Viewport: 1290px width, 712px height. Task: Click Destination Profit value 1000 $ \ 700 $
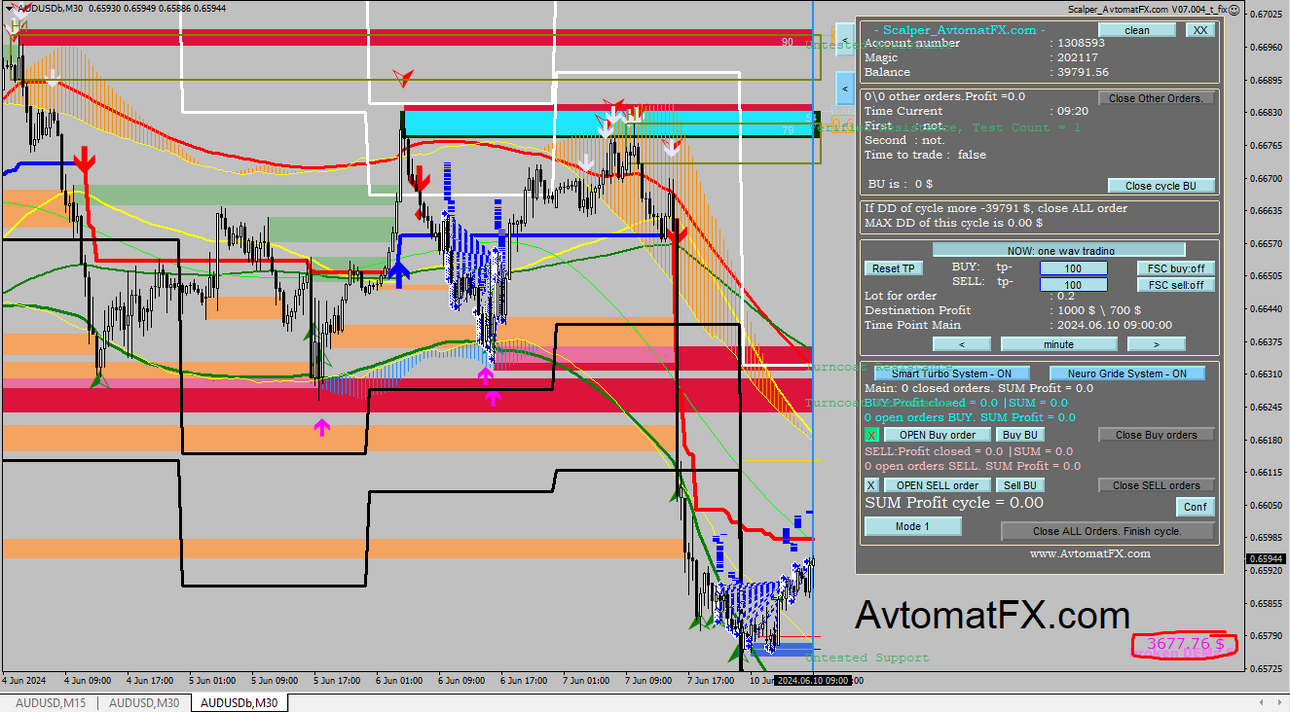tap(1100, 310)
